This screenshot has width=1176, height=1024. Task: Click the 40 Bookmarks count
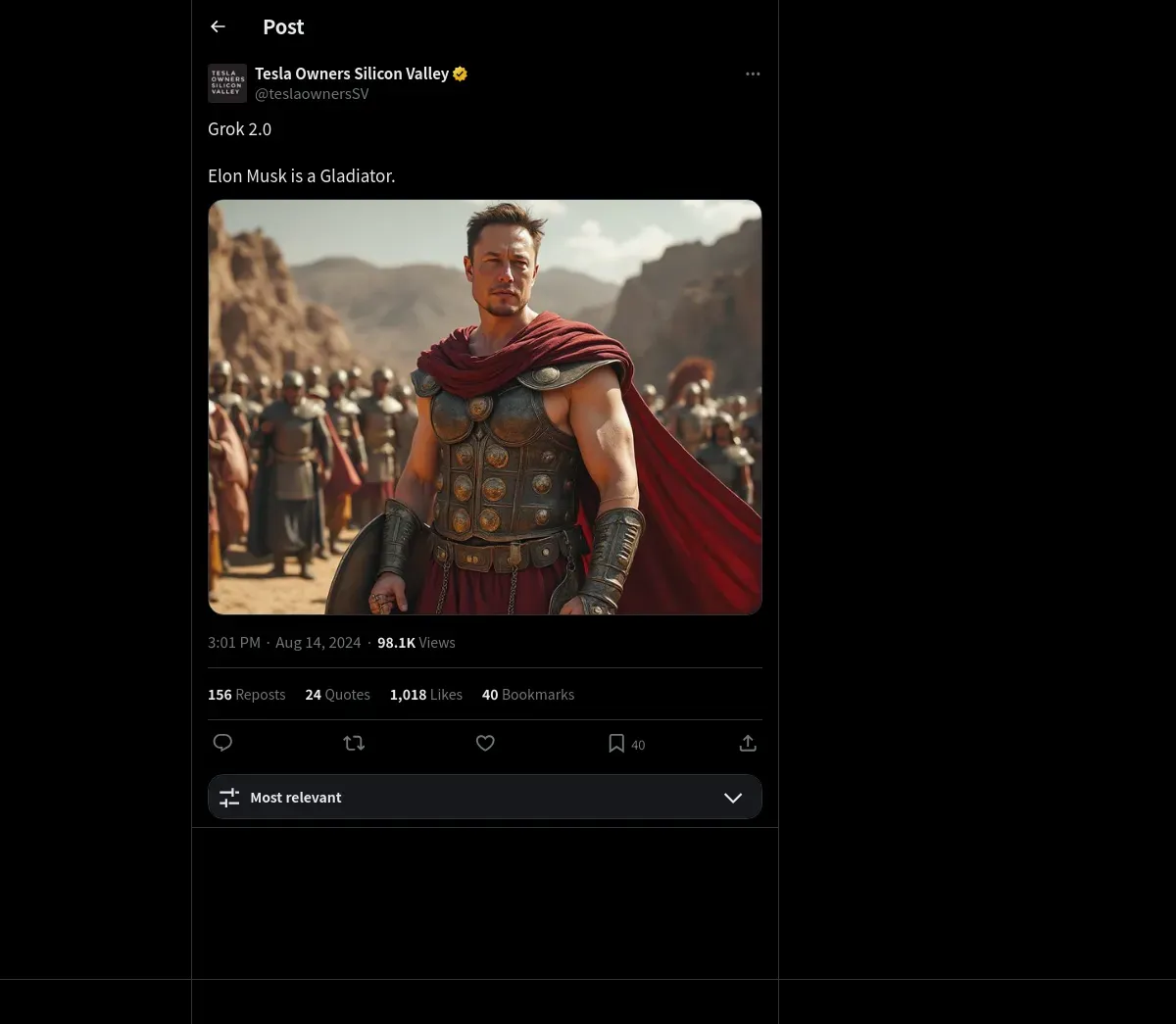(x=527, y=695)
